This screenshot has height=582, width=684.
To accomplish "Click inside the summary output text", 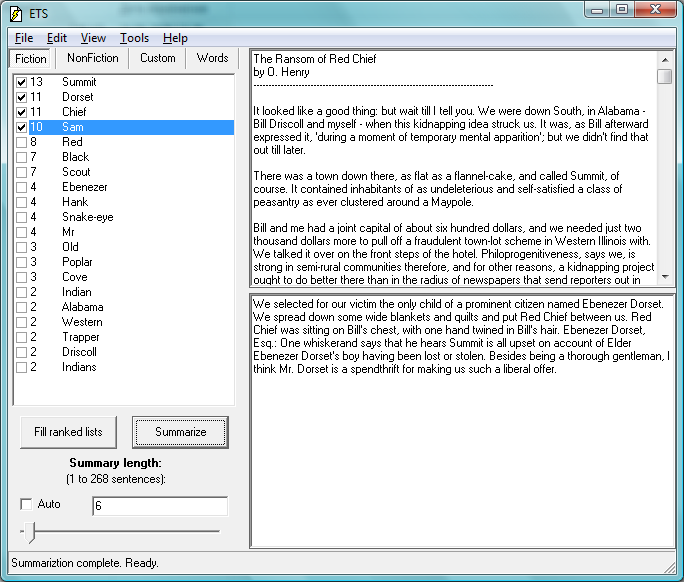I will click(462, 336).
